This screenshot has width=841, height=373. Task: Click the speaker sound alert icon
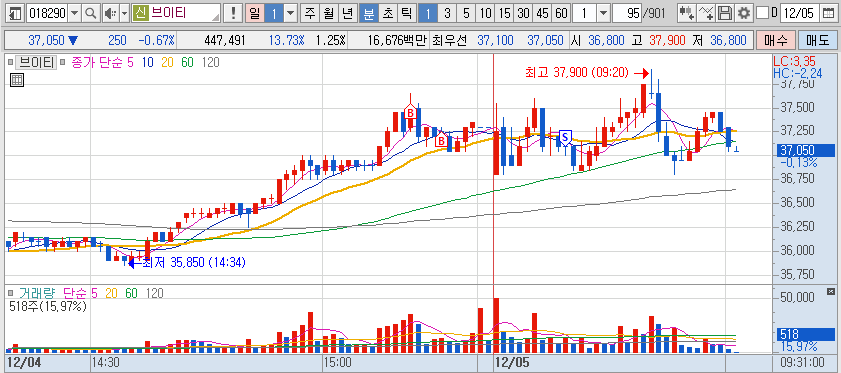(x=109, y=13)
